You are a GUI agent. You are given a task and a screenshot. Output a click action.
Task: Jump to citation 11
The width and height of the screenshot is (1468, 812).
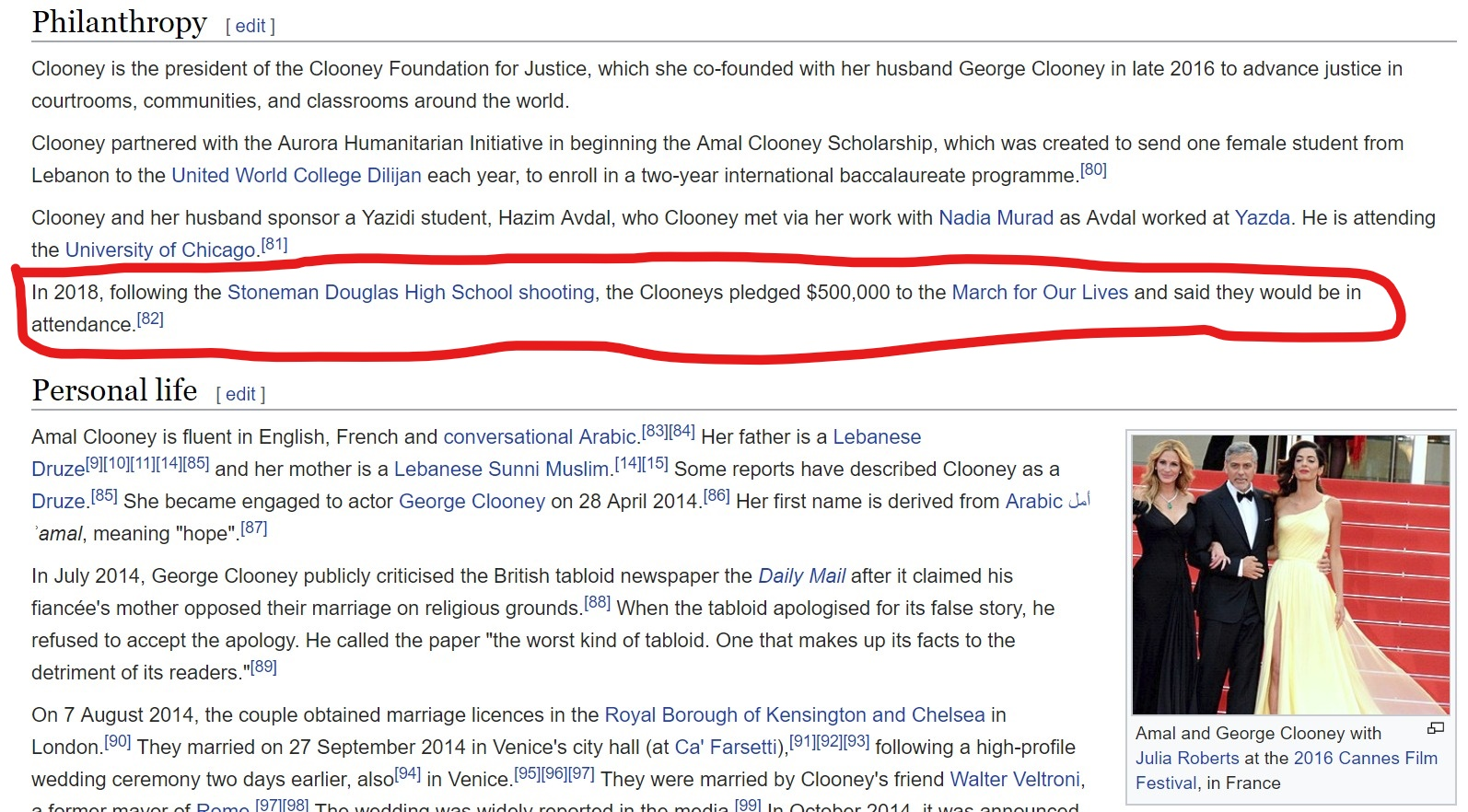tap(143, 463)
